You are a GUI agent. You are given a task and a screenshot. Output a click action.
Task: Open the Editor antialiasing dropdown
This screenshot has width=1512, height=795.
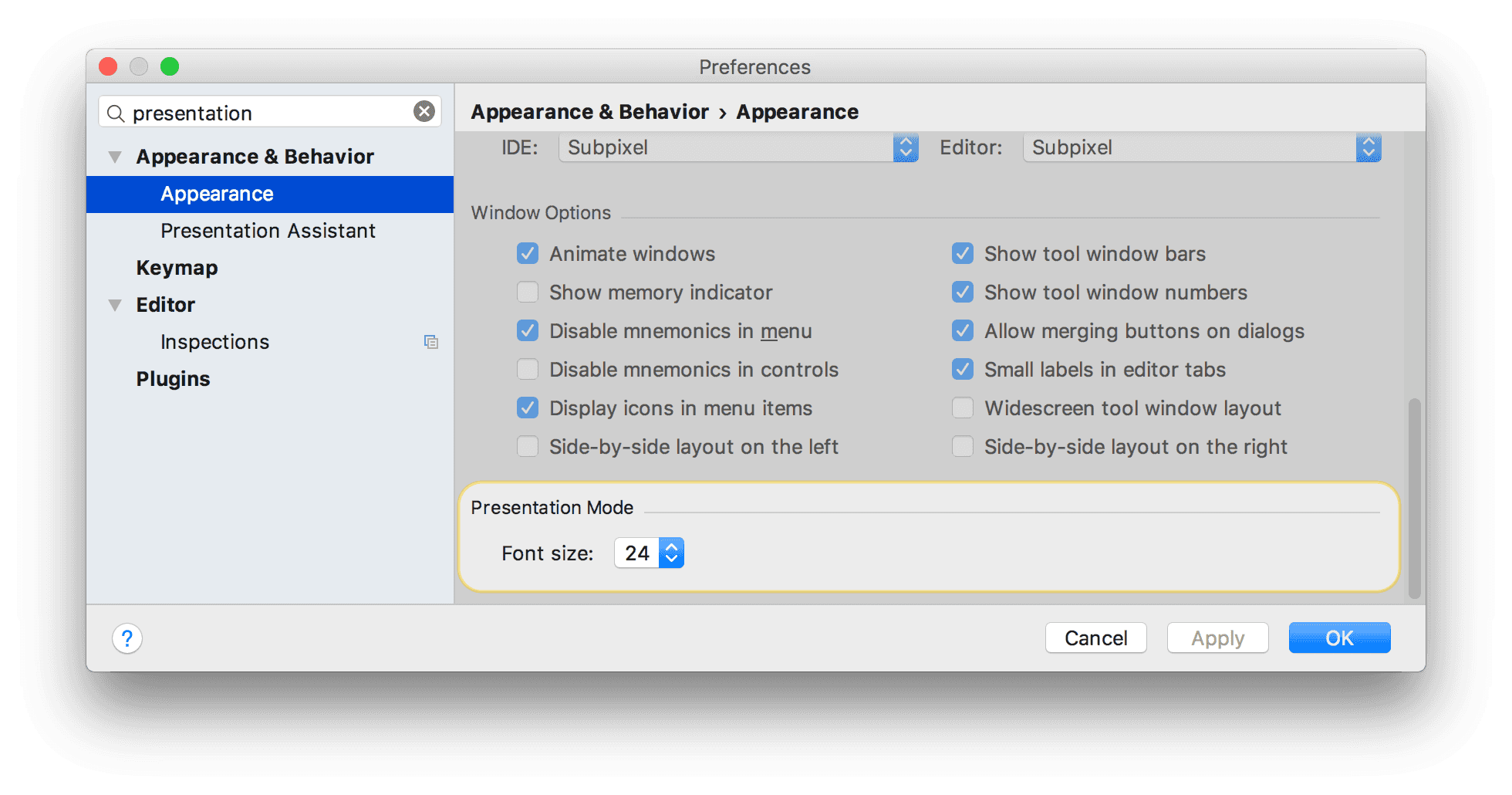click(x=1201, y=147)
